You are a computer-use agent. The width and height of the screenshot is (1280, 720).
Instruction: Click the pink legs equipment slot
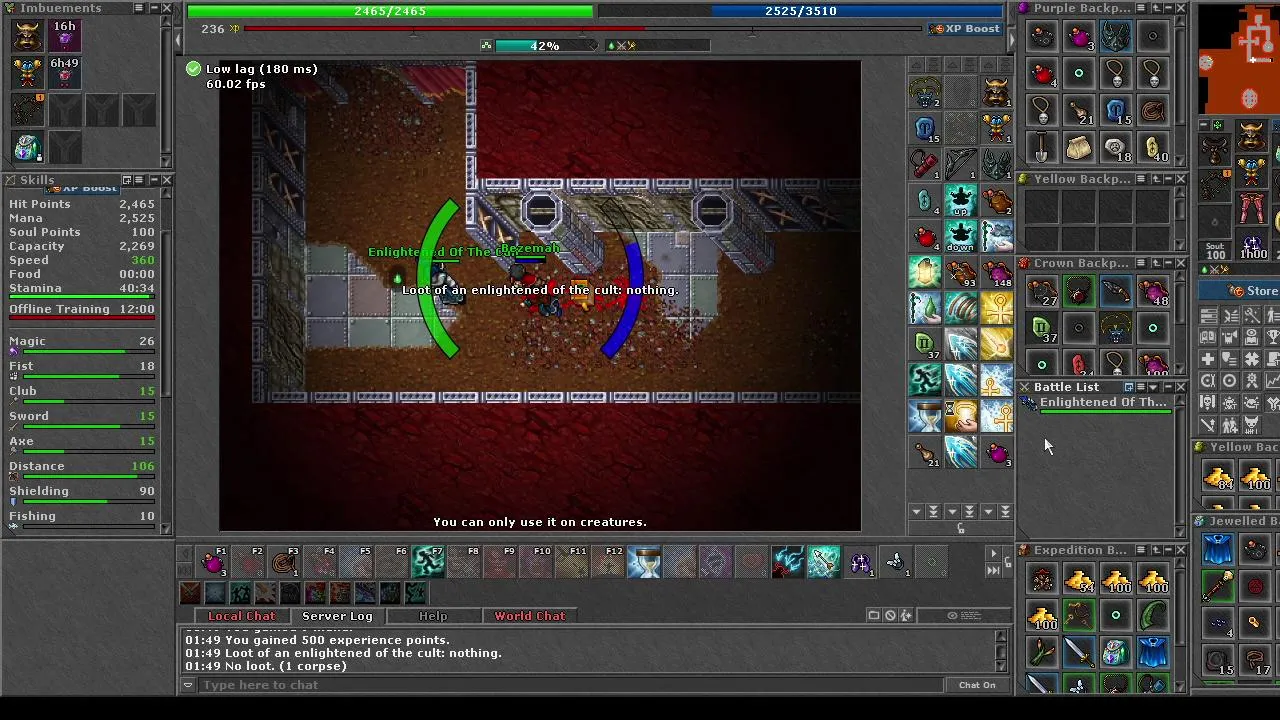1252,207
